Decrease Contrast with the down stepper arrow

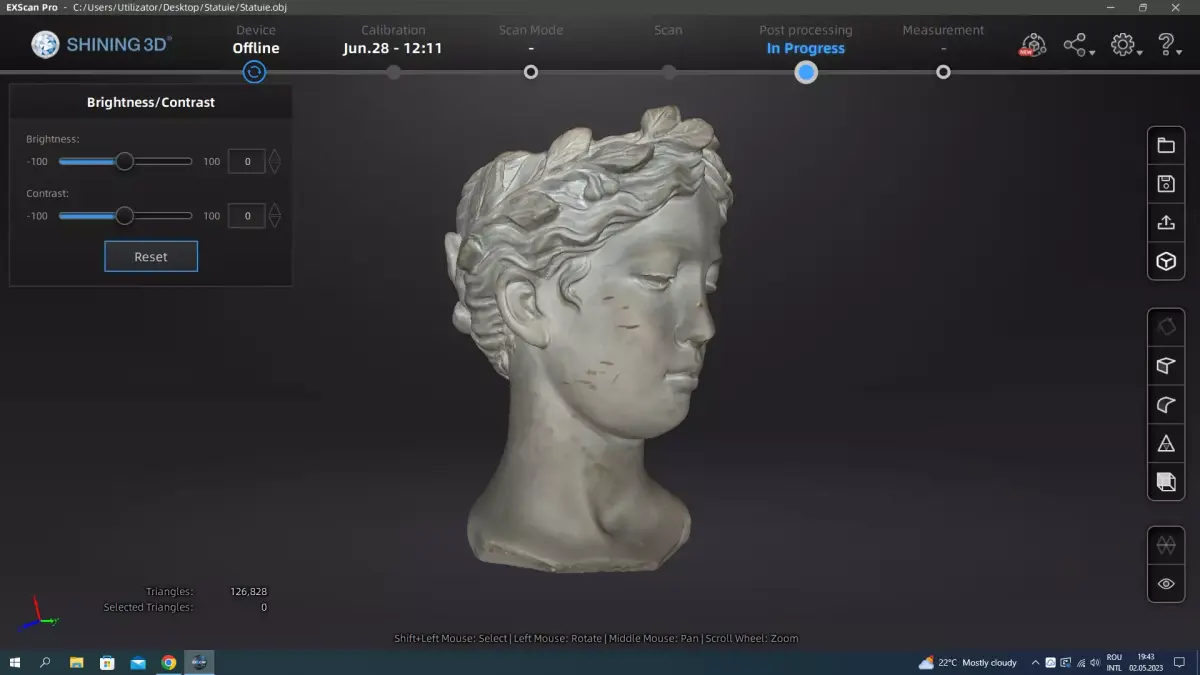point(275,221)
